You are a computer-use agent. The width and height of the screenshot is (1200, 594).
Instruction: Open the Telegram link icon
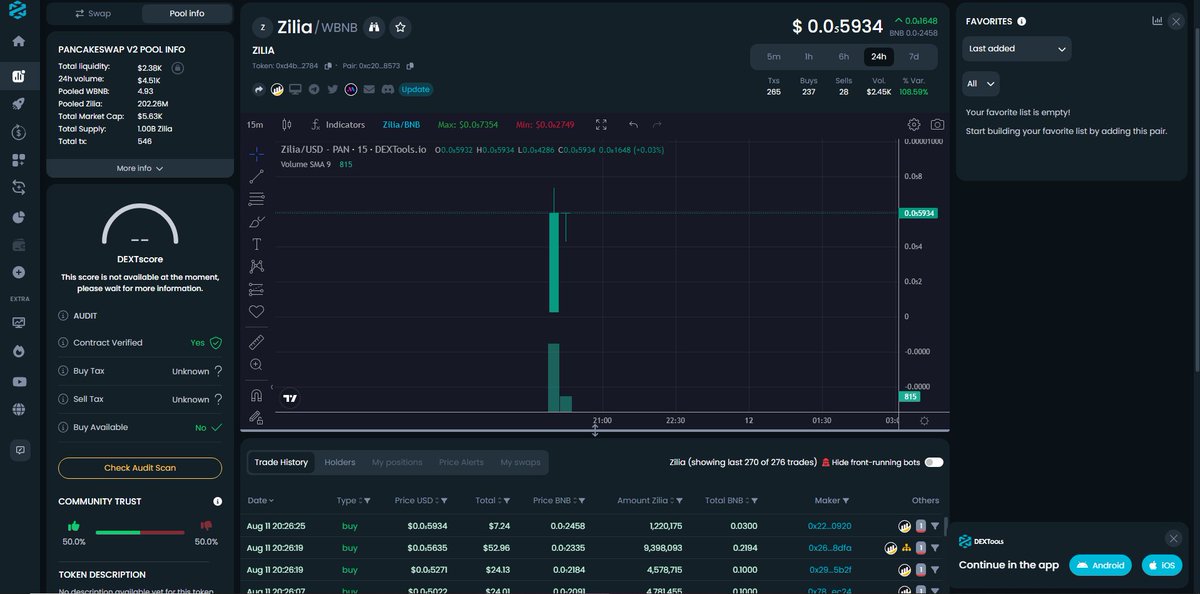pos(314,89)
